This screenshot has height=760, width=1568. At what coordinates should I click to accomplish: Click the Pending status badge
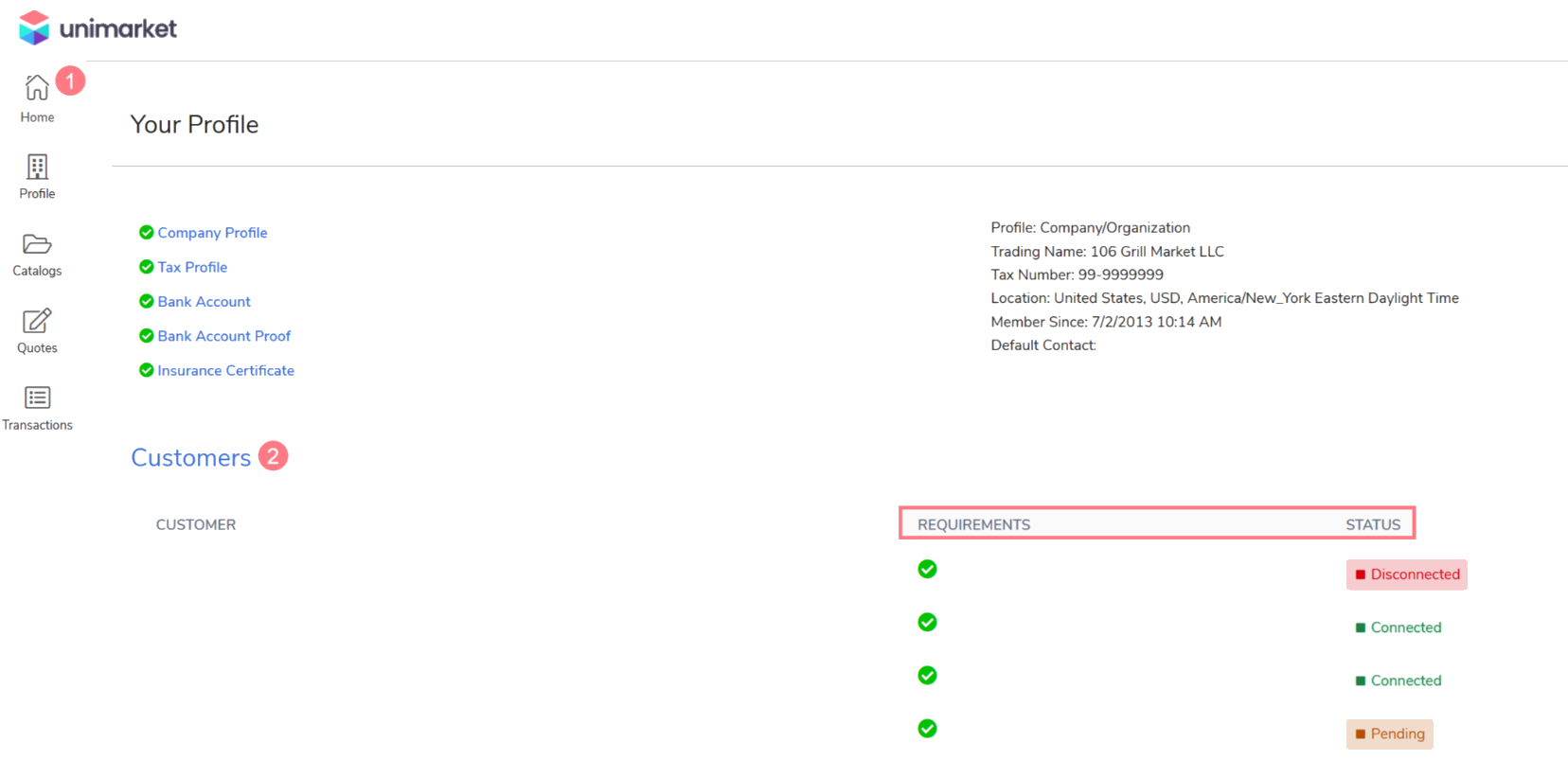click(1389, 733)
